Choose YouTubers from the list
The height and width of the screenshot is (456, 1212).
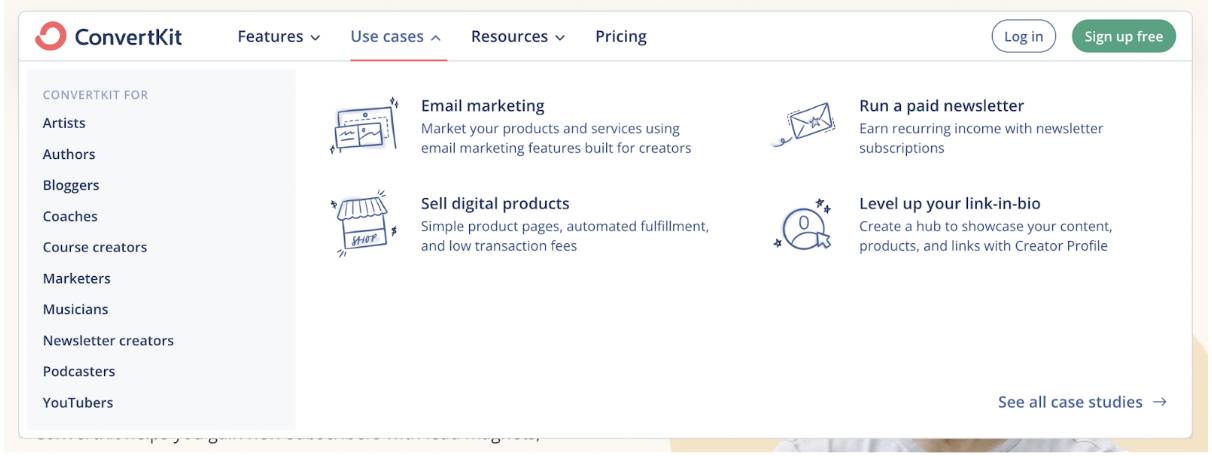(x=78, y=402)
